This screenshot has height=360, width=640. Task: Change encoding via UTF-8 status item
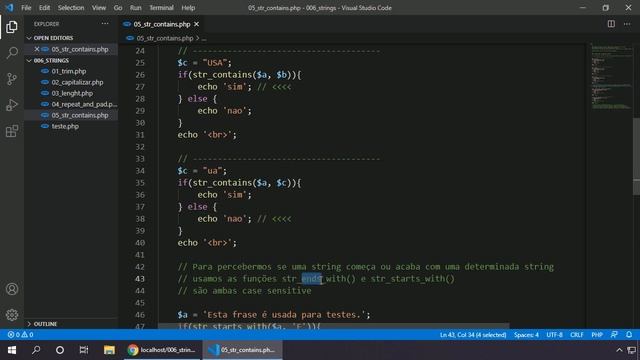click(x=554, y=335)
